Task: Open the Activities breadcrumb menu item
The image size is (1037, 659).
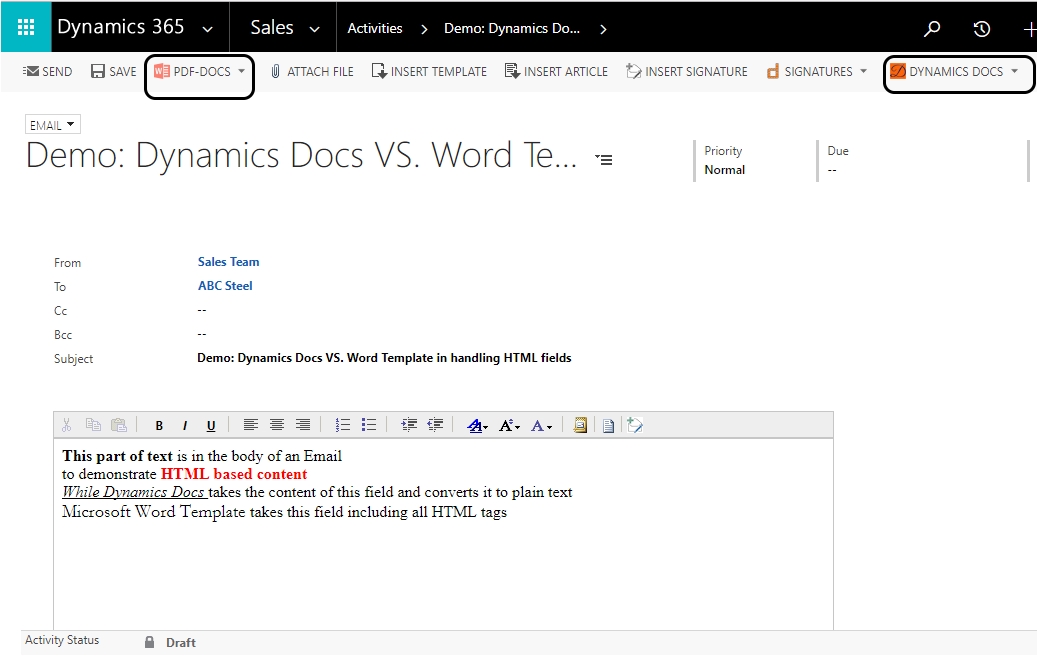Action: coord(374,28)
